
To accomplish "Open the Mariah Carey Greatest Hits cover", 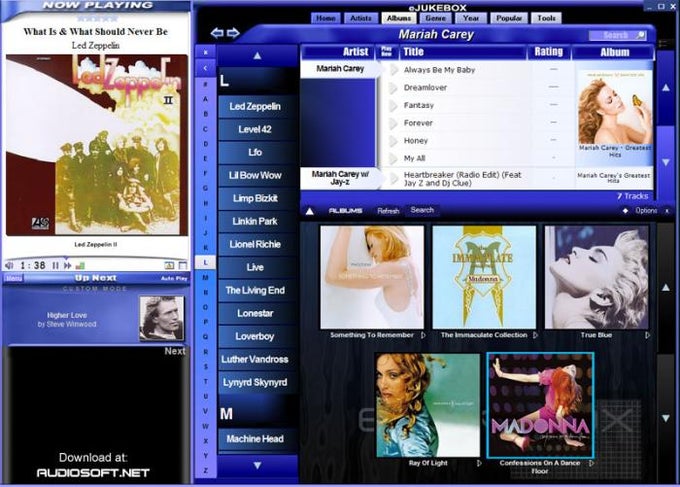I will 614,107.
